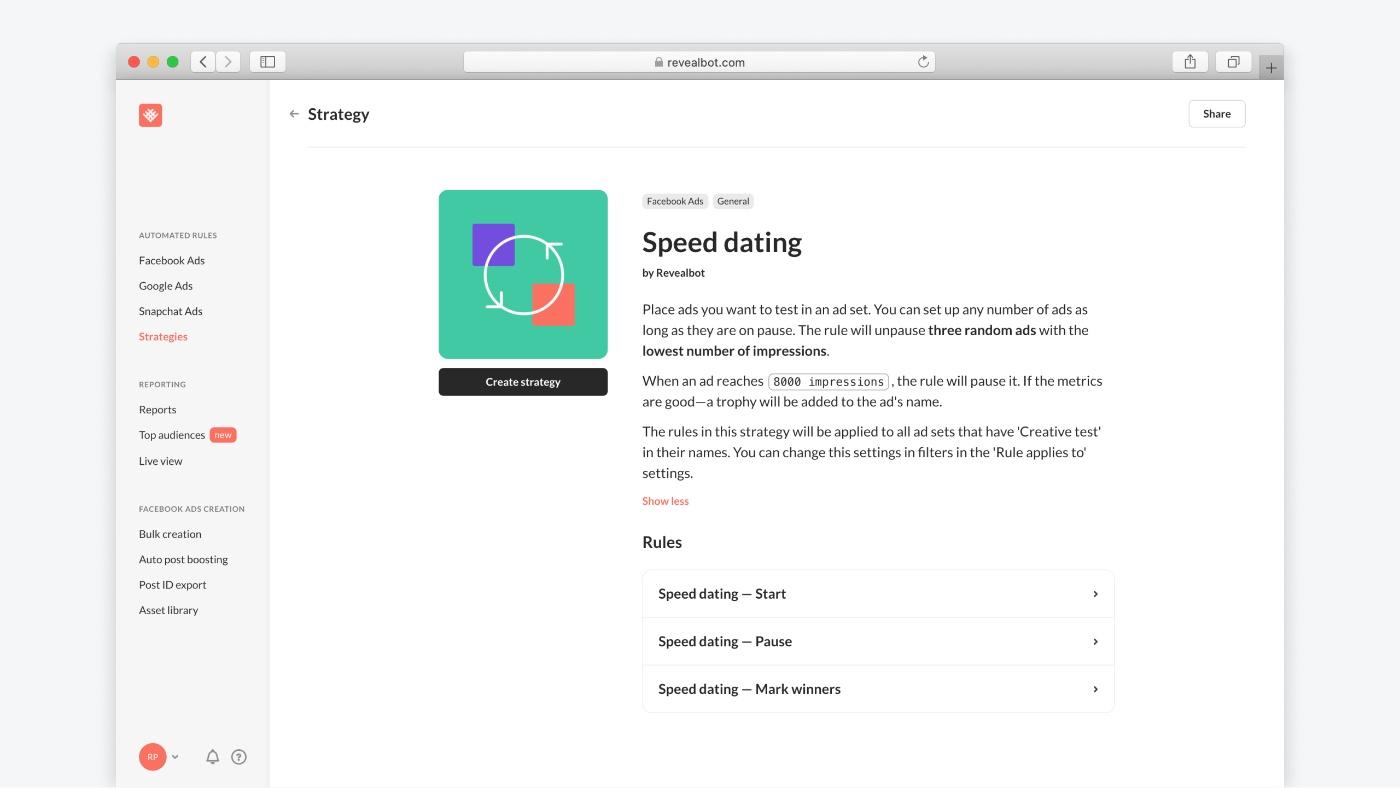Click the revealbot.com address bar
The image size is (1400, 788).
tap(699, 62)
